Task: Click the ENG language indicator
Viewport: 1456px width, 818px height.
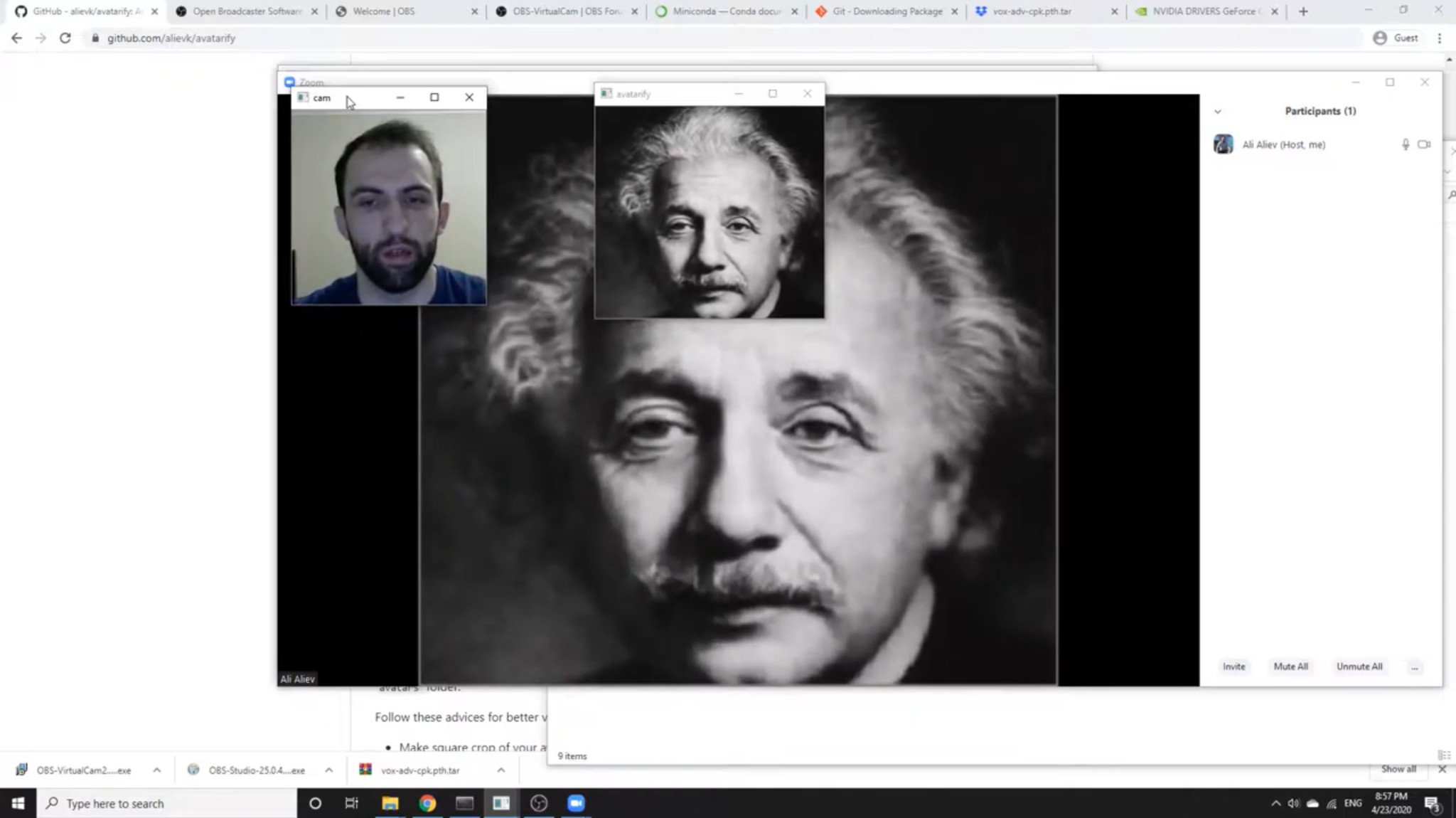Action: tap(1353, 803)
